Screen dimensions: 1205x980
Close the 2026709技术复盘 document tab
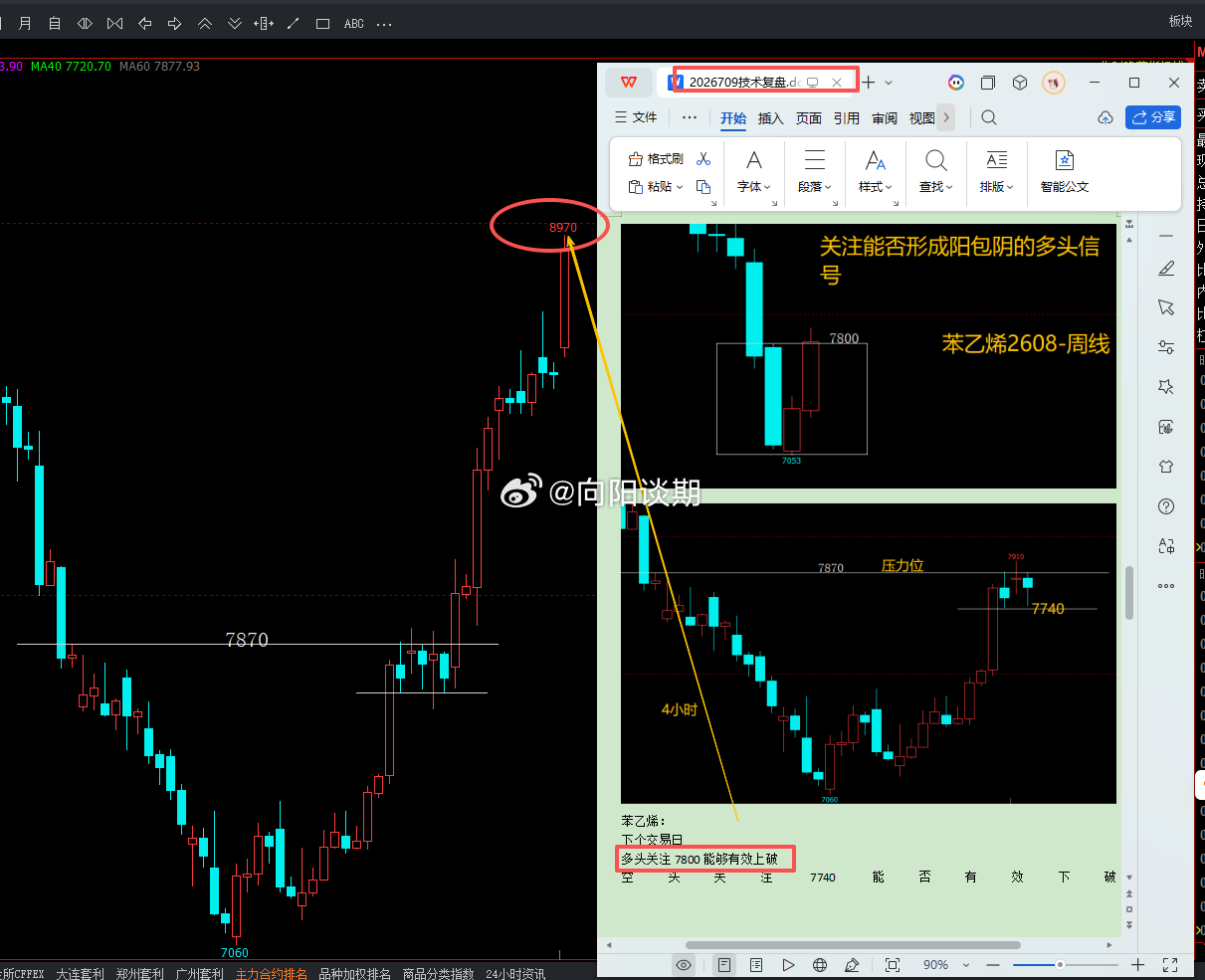tap(837, 83)
